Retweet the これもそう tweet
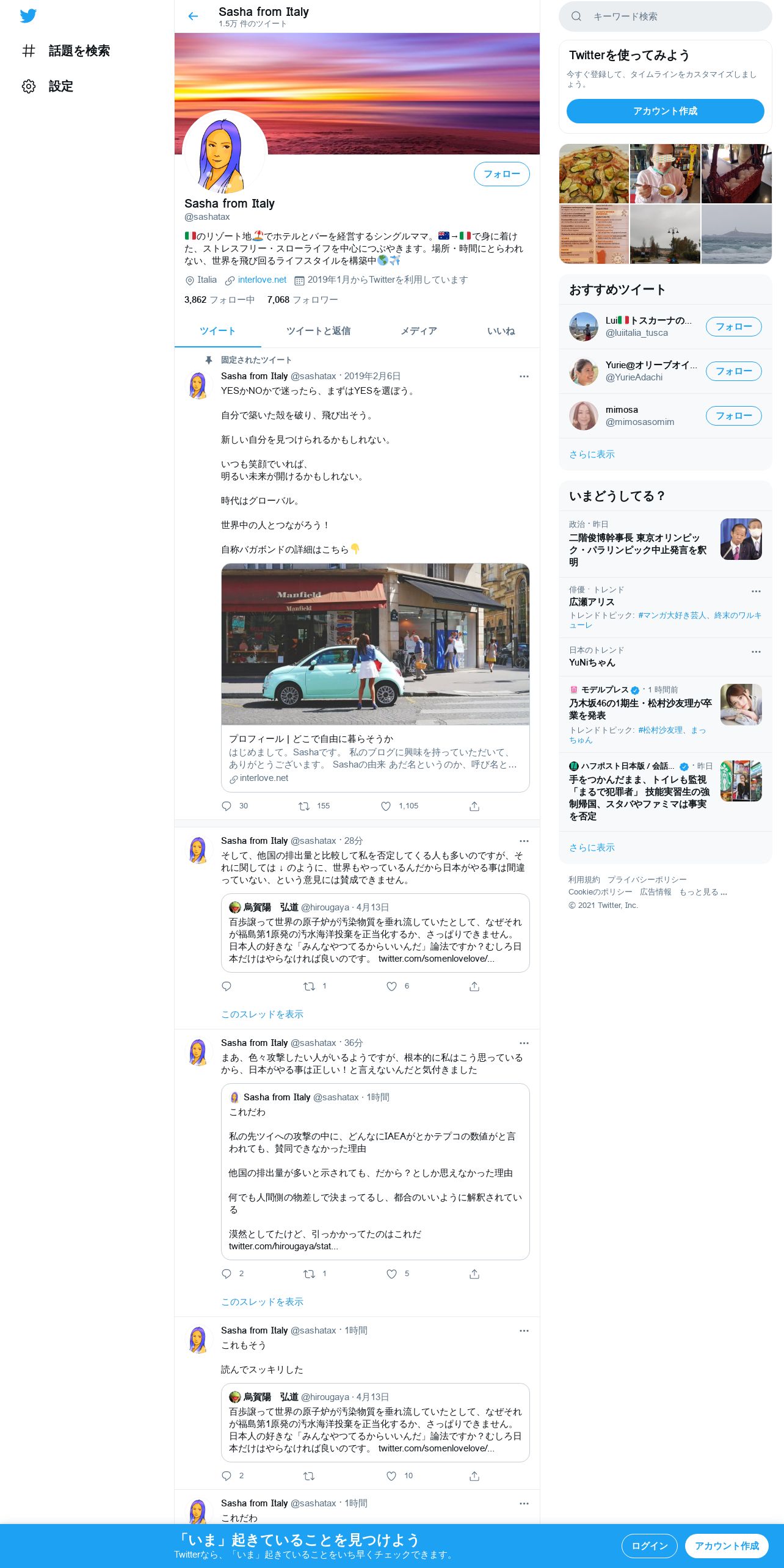 click(x=309, y=1476)
